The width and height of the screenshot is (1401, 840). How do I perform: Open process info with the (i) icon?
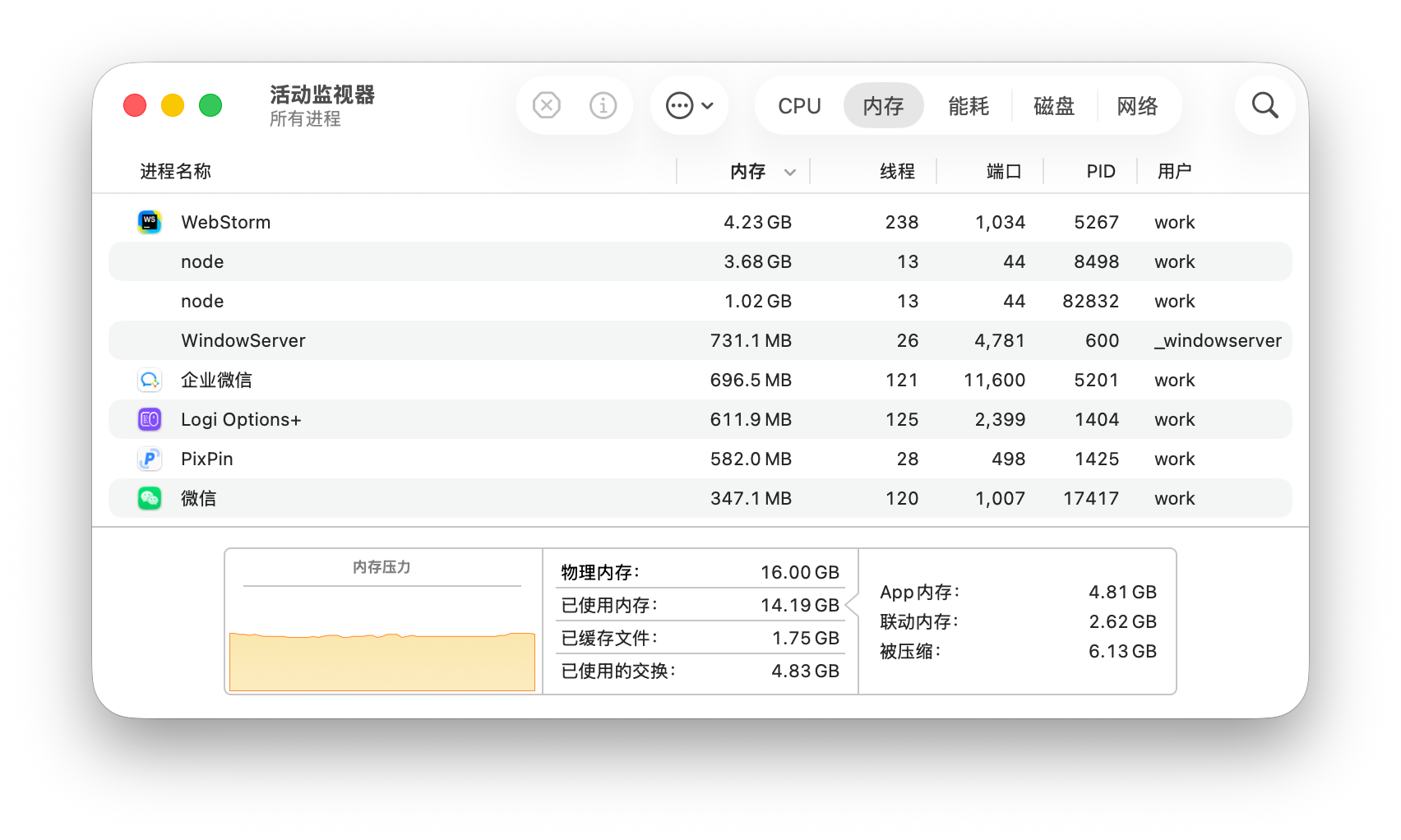coord(603,105)
